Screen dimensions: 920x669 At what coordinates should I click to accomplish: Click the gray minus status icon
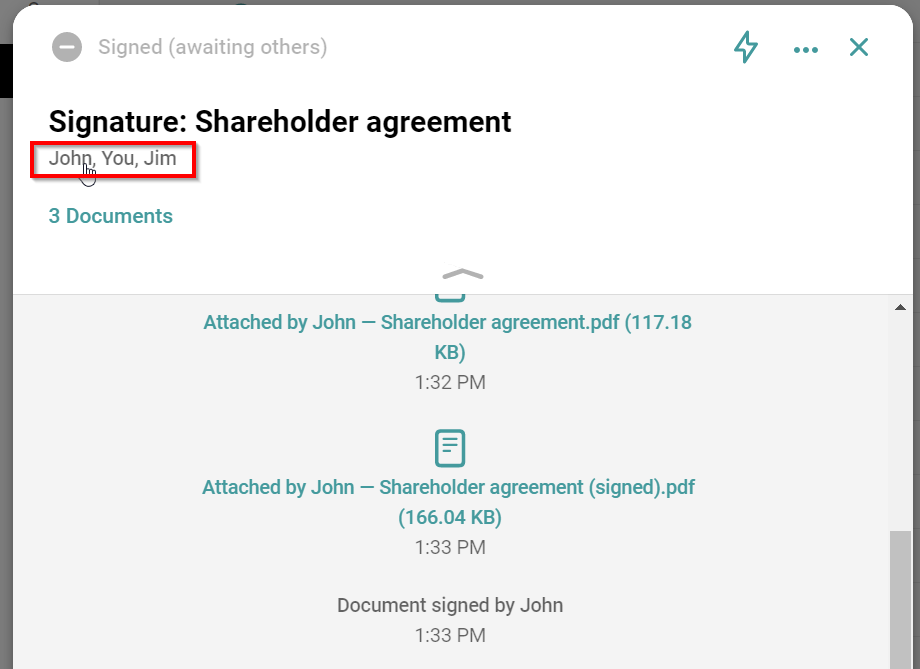coord(67,47)
